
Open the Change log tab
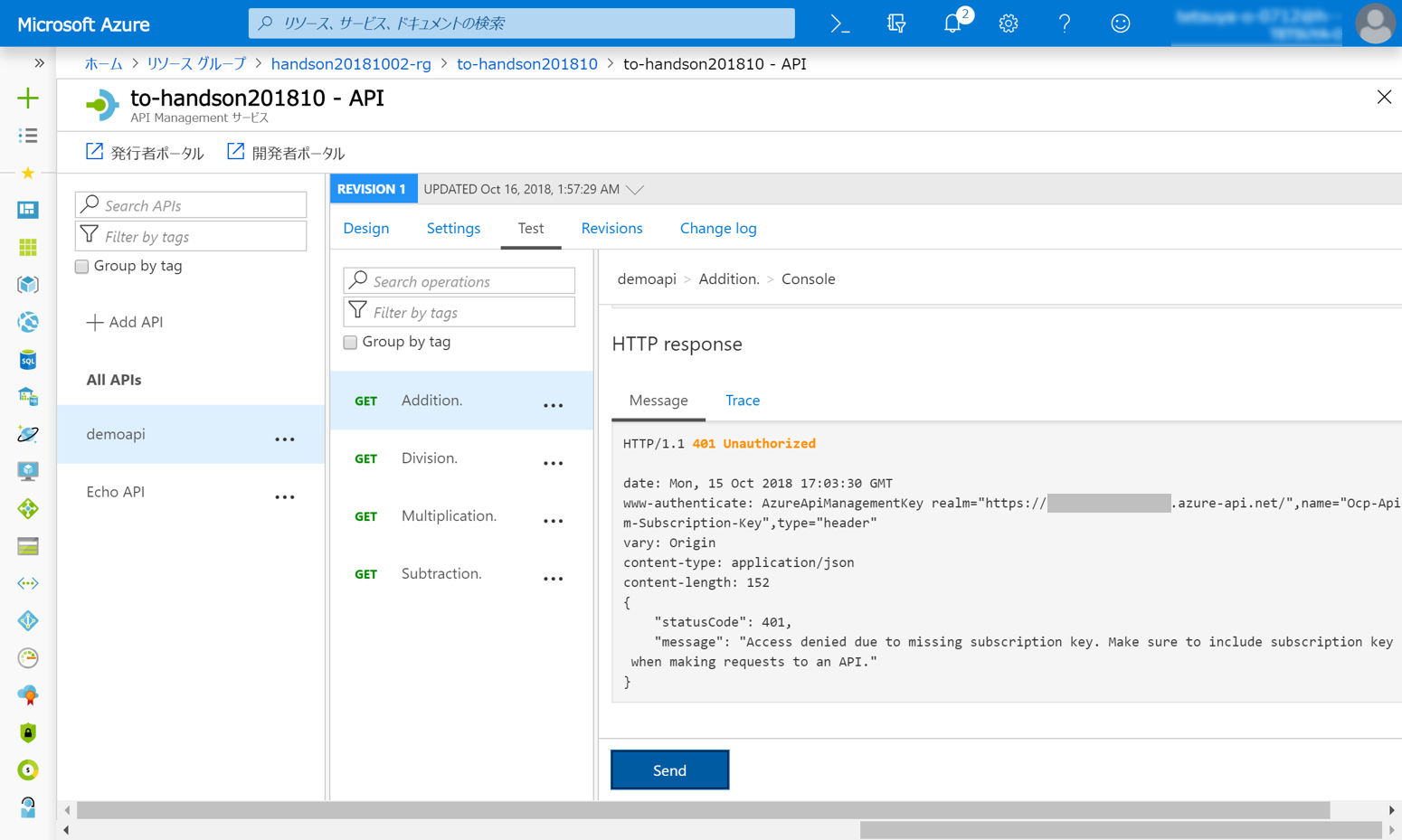pyautogui.click(x=717, y=228)
